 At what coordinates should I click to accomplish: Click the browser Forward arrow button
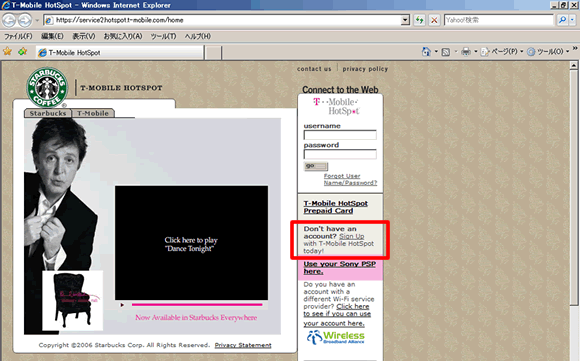coord(25,20)
